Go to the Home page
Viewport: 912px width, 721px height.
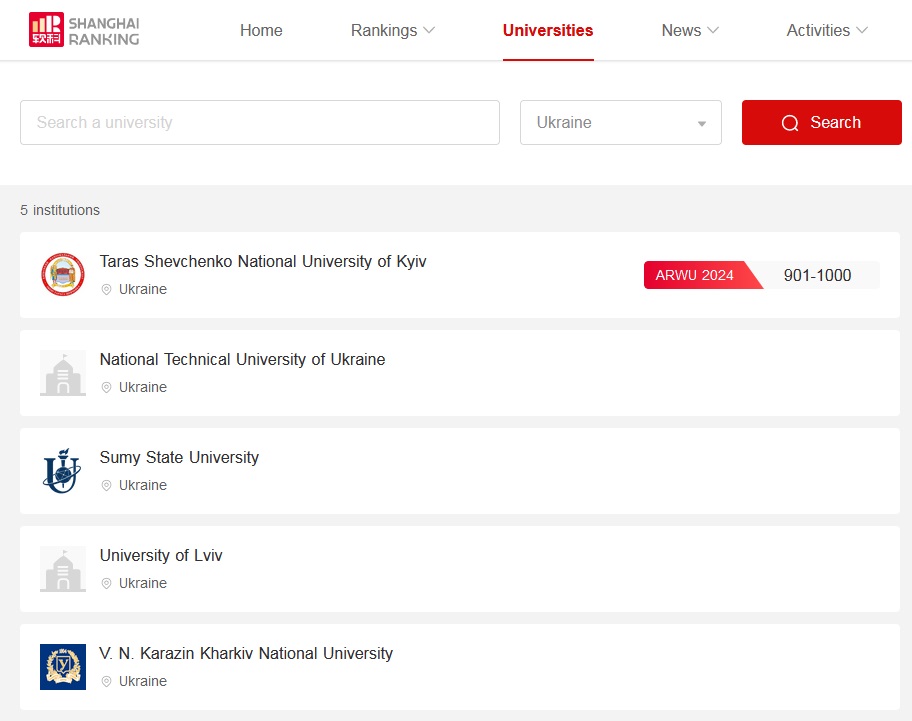coord(261,30)
